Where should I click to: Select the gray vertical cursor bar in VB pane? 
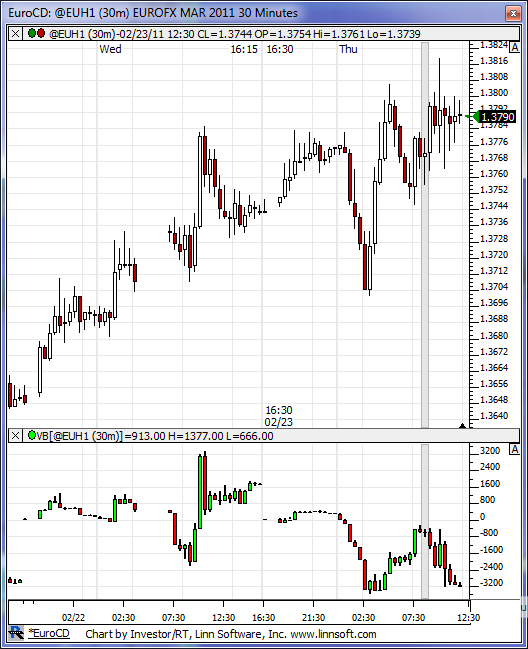[x=425, y=522]
